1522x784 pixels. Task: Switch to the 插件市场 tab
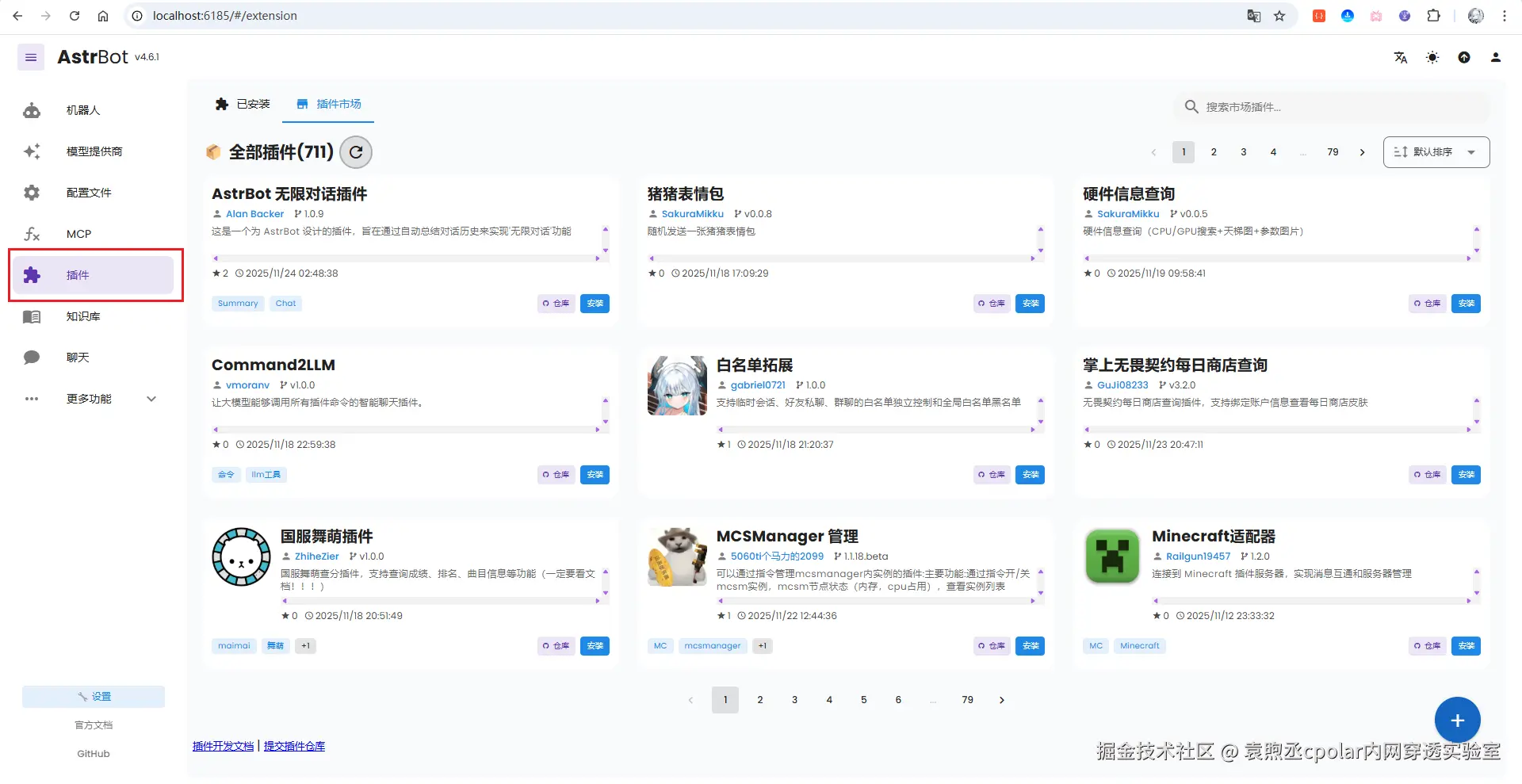click(328, 104)
